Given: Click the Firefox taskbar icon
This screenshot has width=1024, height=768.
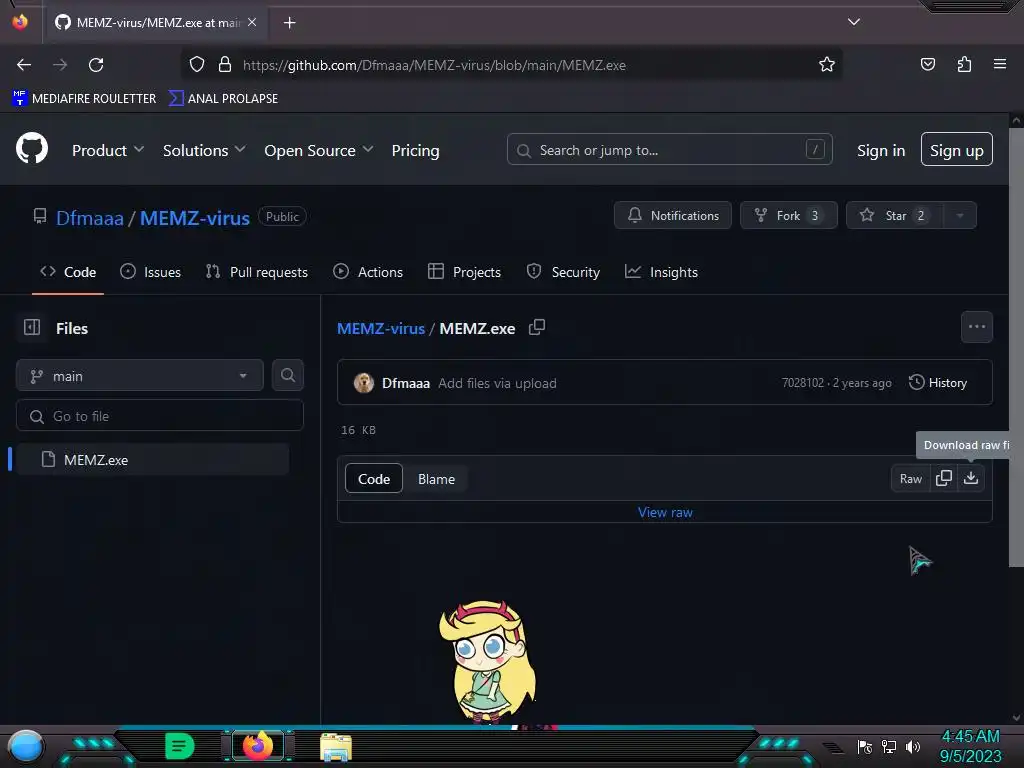Looking at the screenshot, I should (x=257, y=746).
